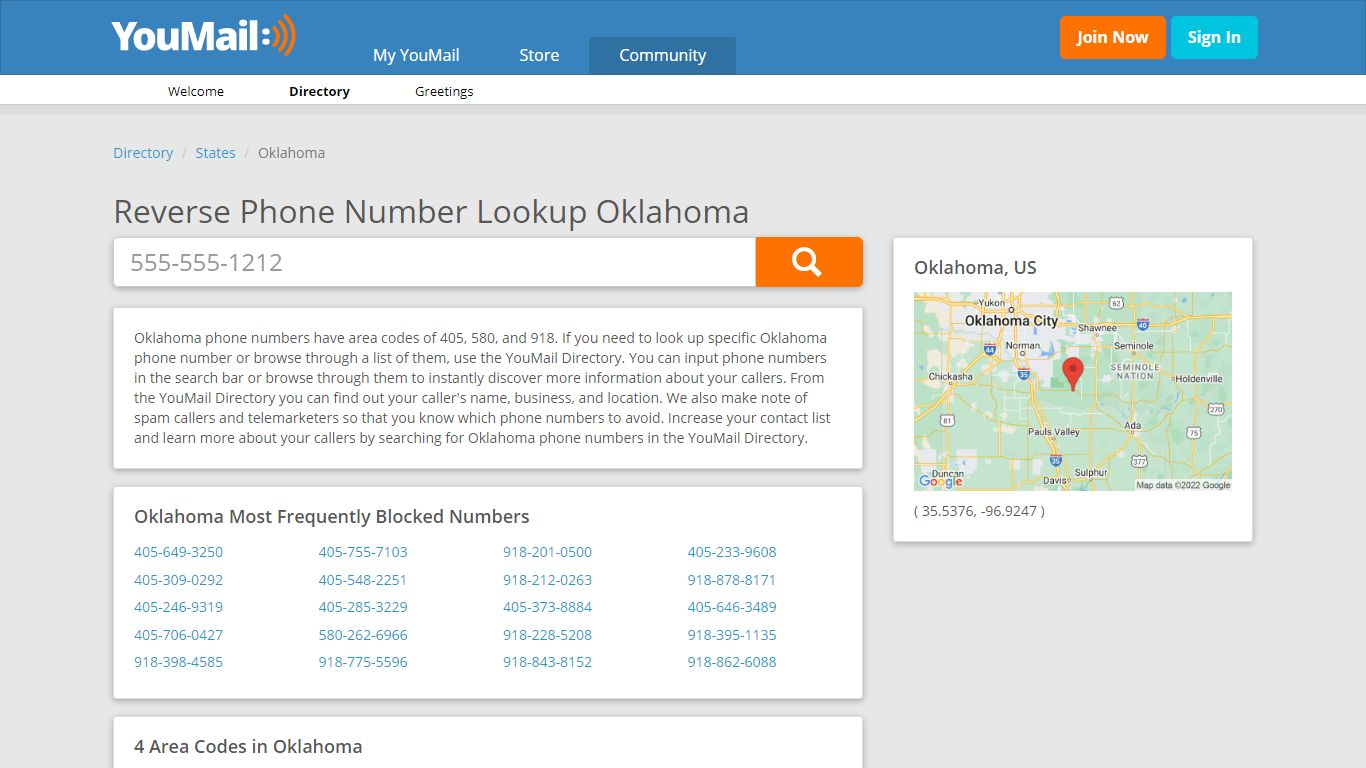The width and height of the screenshot is (1366, 768).
Task: Open number 405-373-8884
Action: click(x=547, y=607)
